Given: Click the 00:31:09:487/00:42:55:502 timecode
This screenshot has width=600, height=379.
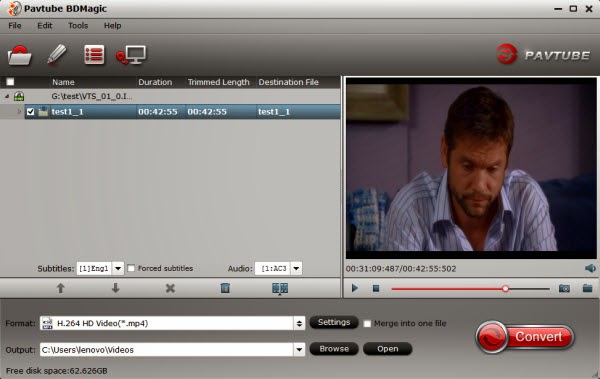Looking at the screenshot, I should tap(401, 269).
